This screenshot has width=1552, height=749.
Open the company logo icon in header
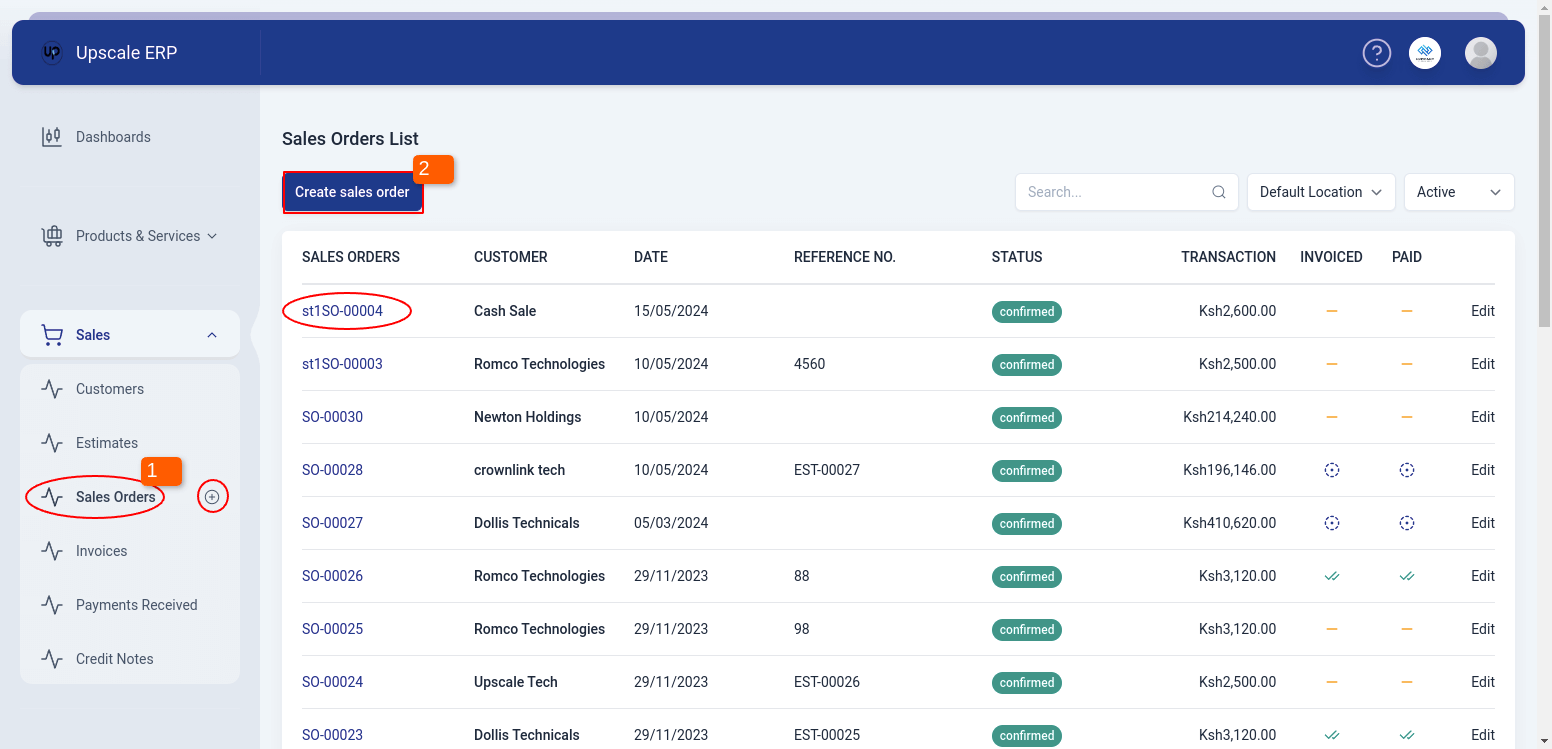(x=1425, y=53)
